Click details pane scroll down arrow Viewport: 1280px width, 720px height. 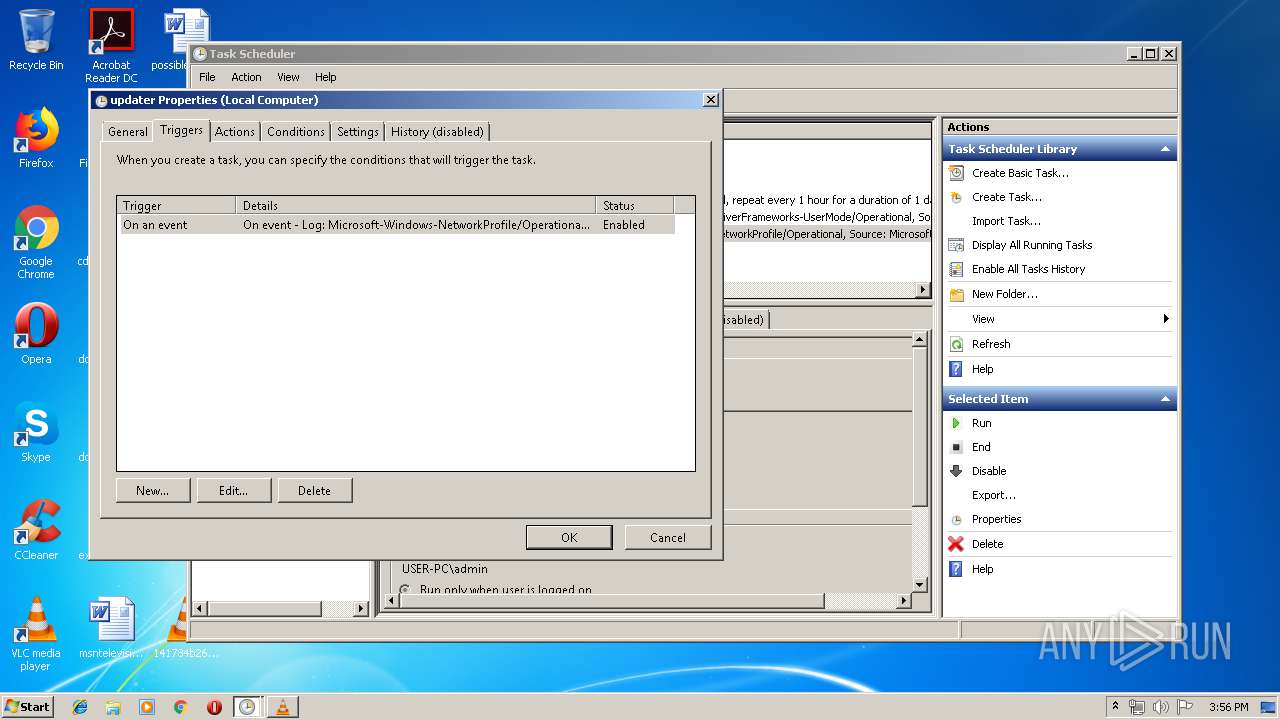tap(920, 585)
